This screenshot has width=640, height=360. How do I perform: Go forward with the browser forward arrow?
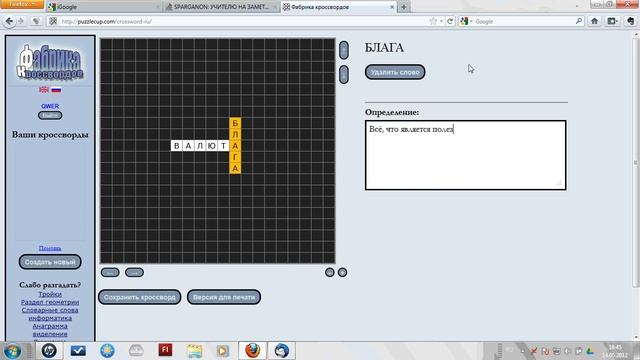pyautogui.click(x=21, y=21)
